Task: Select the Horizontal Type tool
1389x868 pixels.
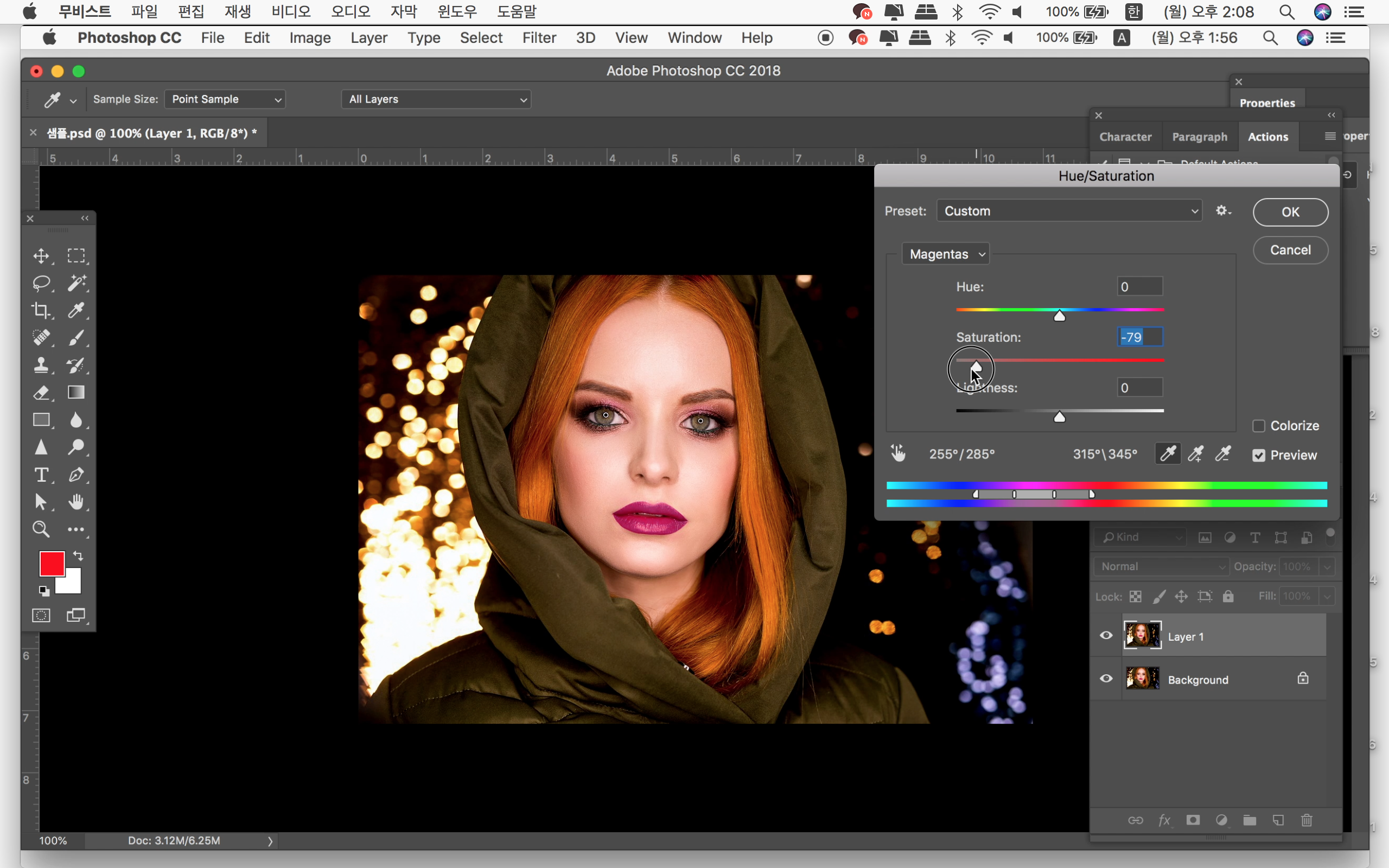Action: point(41,475)
